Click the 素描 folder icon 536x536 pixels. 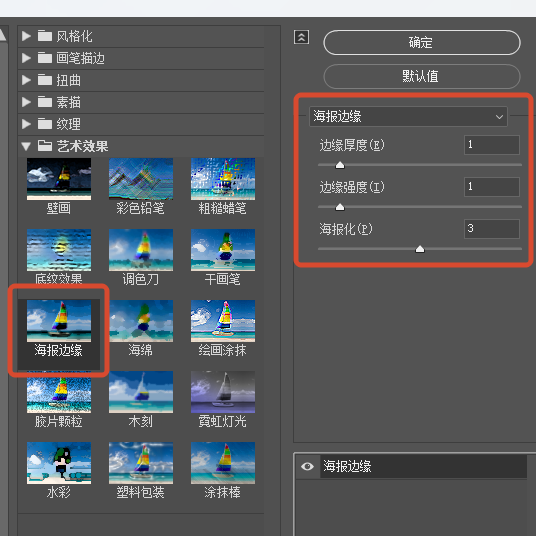(x=45, y=102)
